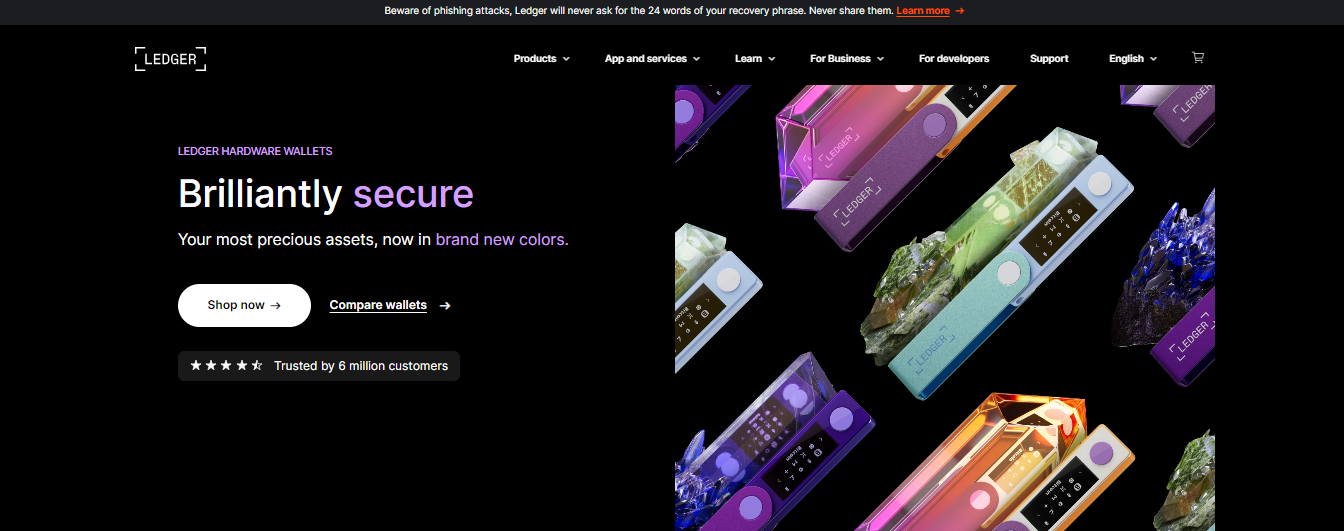Expand For Business chevron
This screenshot has width=1344, height=531.
pos(880,59)
